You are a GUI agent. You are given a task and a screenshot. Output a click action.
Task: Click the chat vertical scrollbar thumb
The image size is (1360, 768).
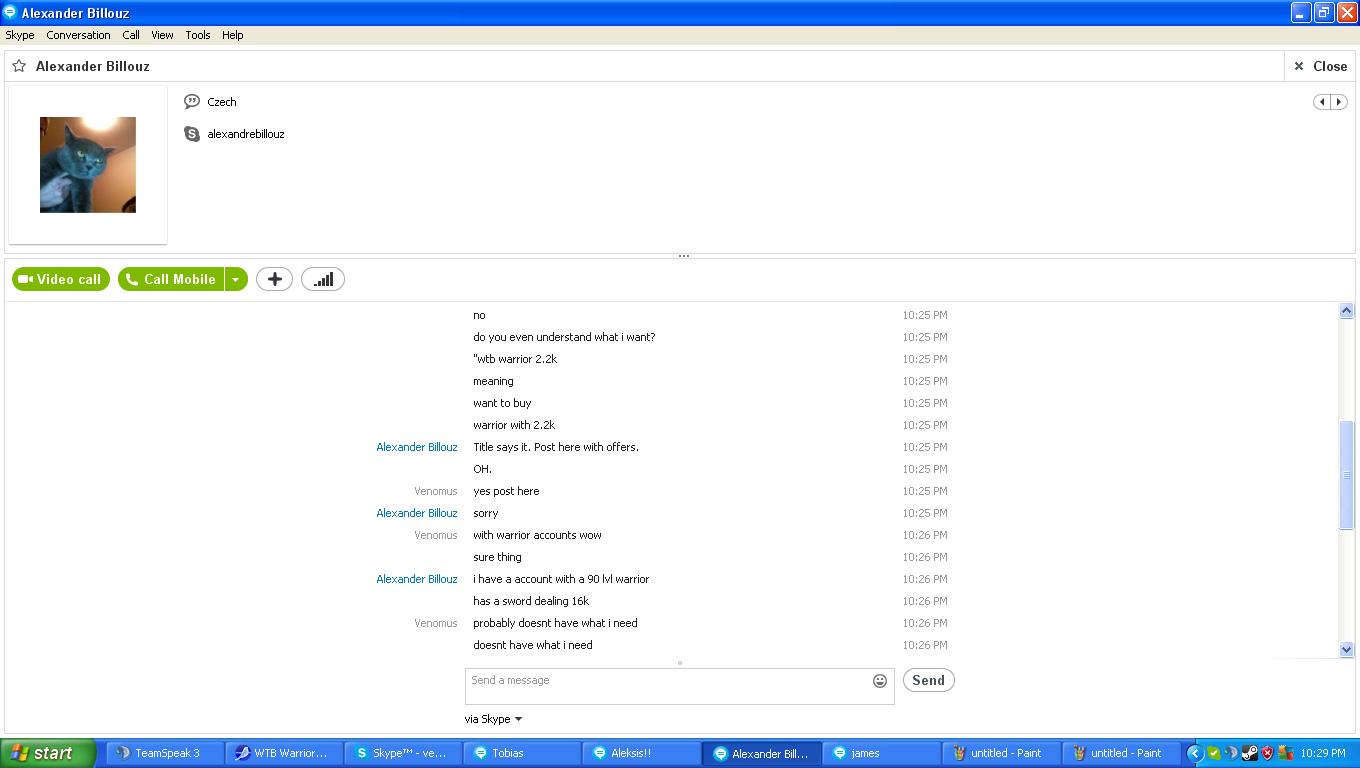coord(1346,476)
